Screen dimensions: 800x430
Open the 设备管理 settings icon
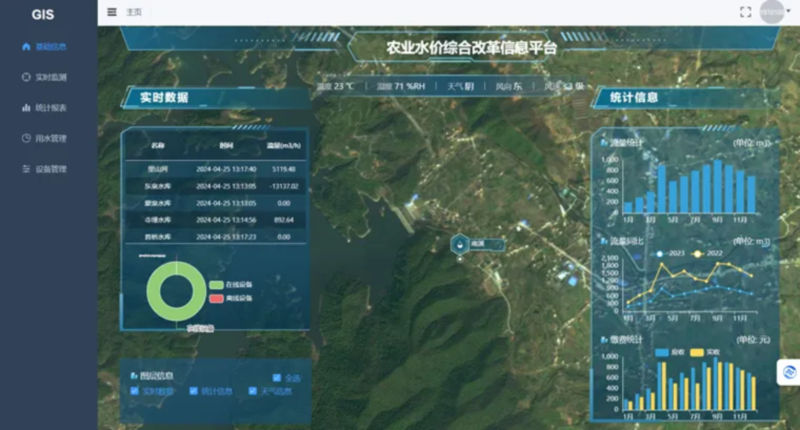coord(27,169)
